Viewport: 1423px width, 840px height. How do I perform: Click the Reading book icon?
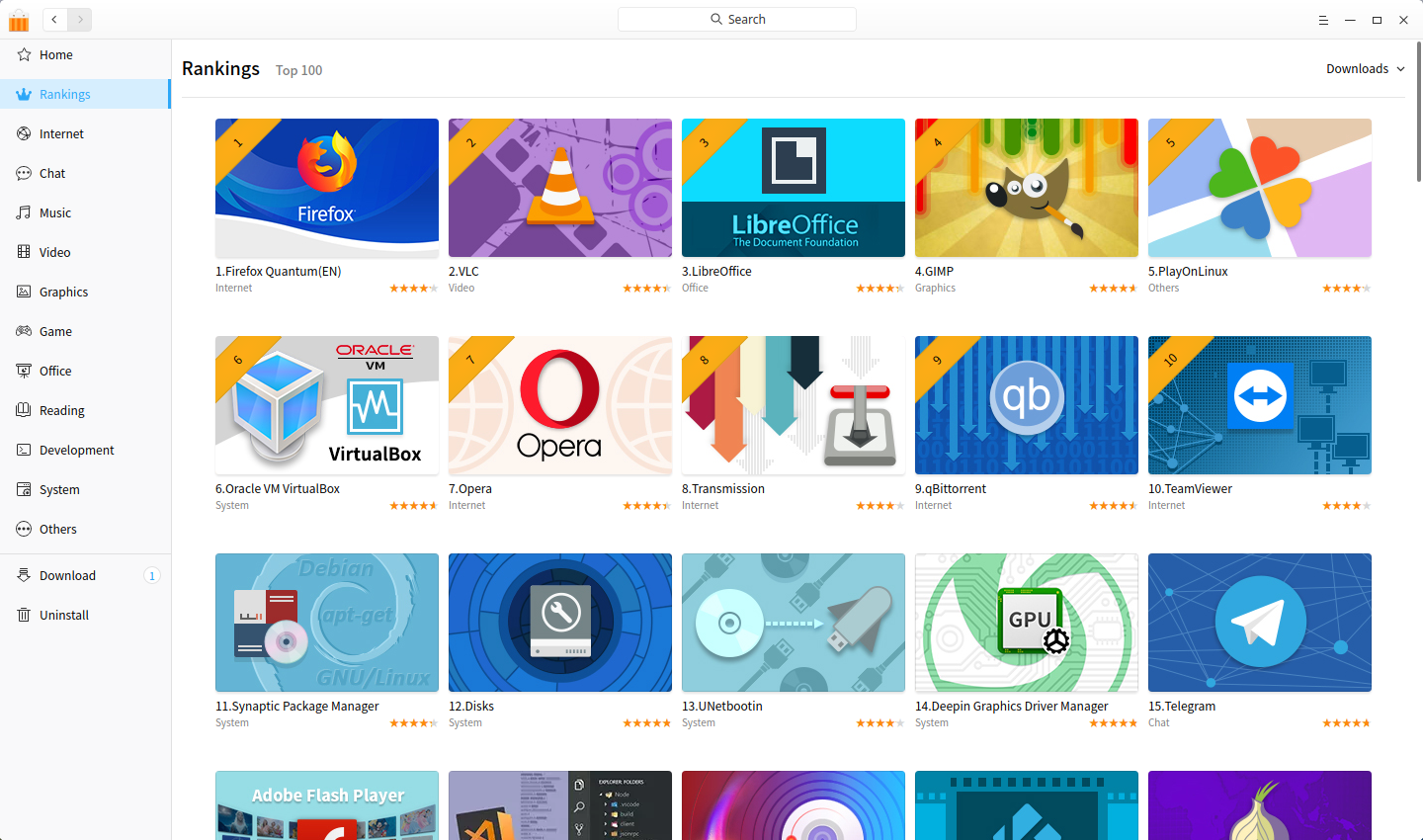point(24,410)
